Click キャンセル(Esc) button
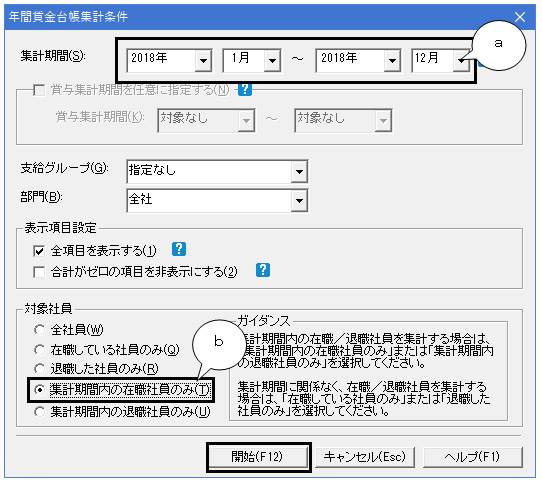Image resolution: width=542 pixels, height=483 pixels. pyautogui.click(x=365, y=457)
